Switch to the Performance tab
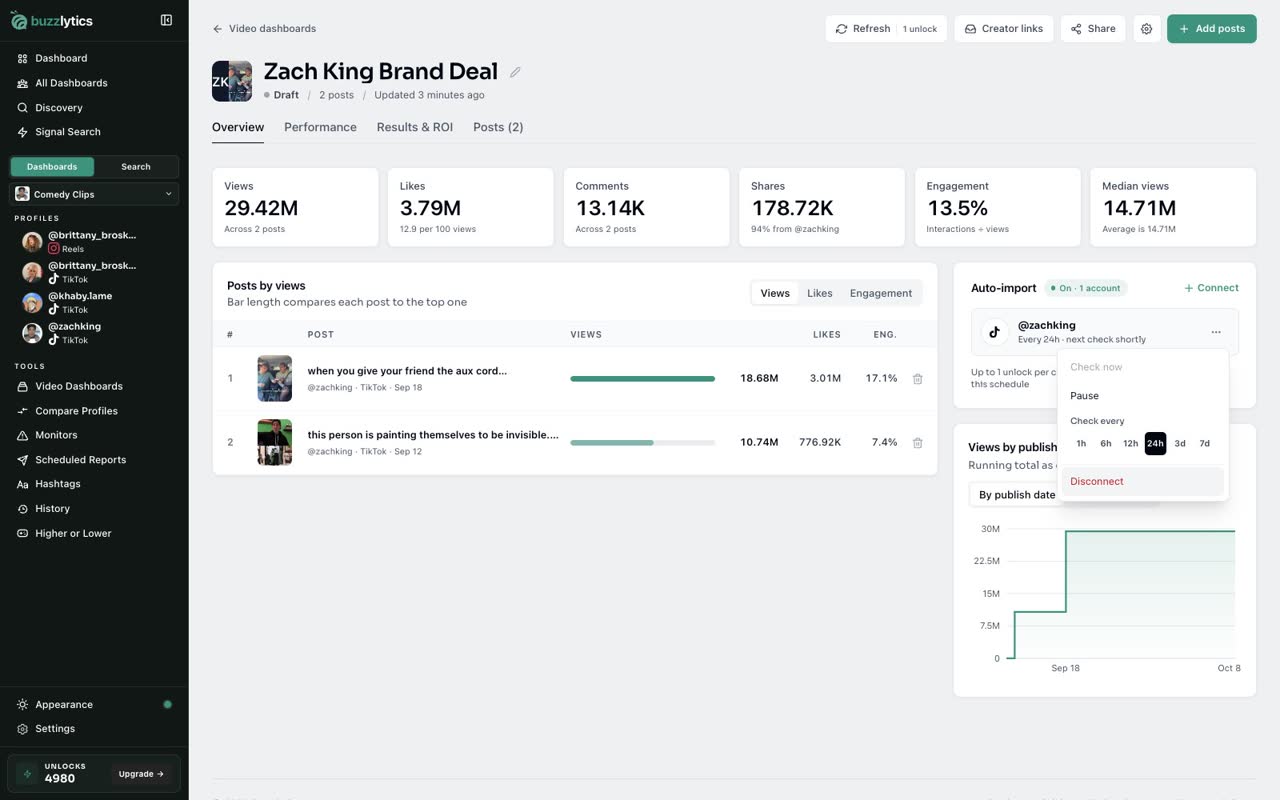1280x800 pixels. tap(320, 127)
